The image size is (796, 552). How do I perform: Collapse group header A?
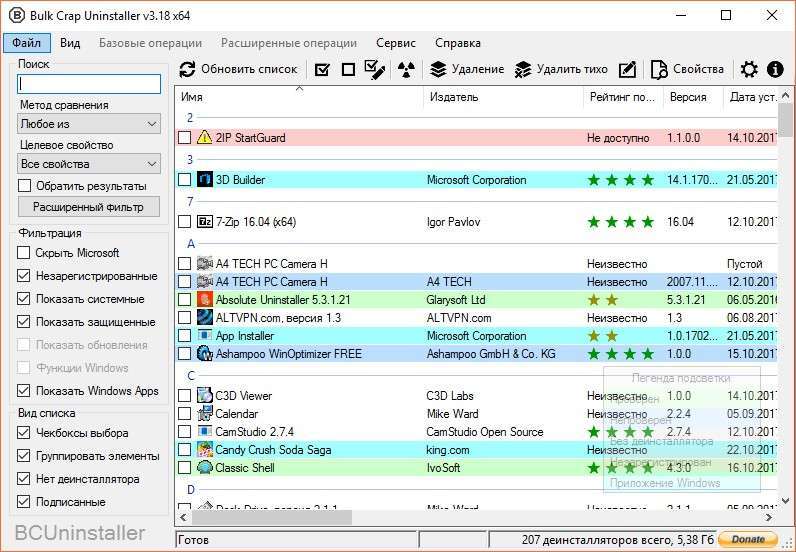tap(191, 244)
